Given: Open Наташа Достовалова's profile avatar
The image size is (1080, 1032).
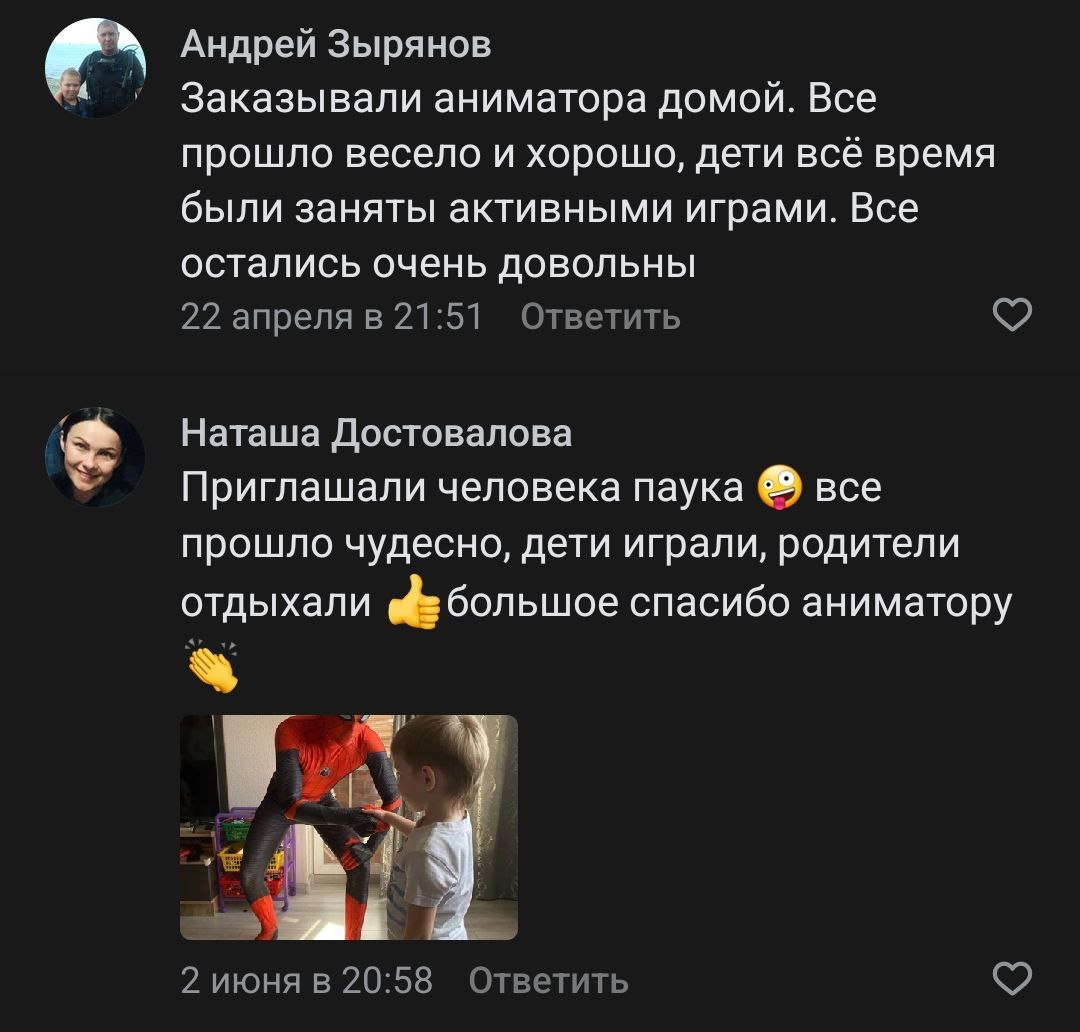Looking at the screenshot, I should click(95, 457).
